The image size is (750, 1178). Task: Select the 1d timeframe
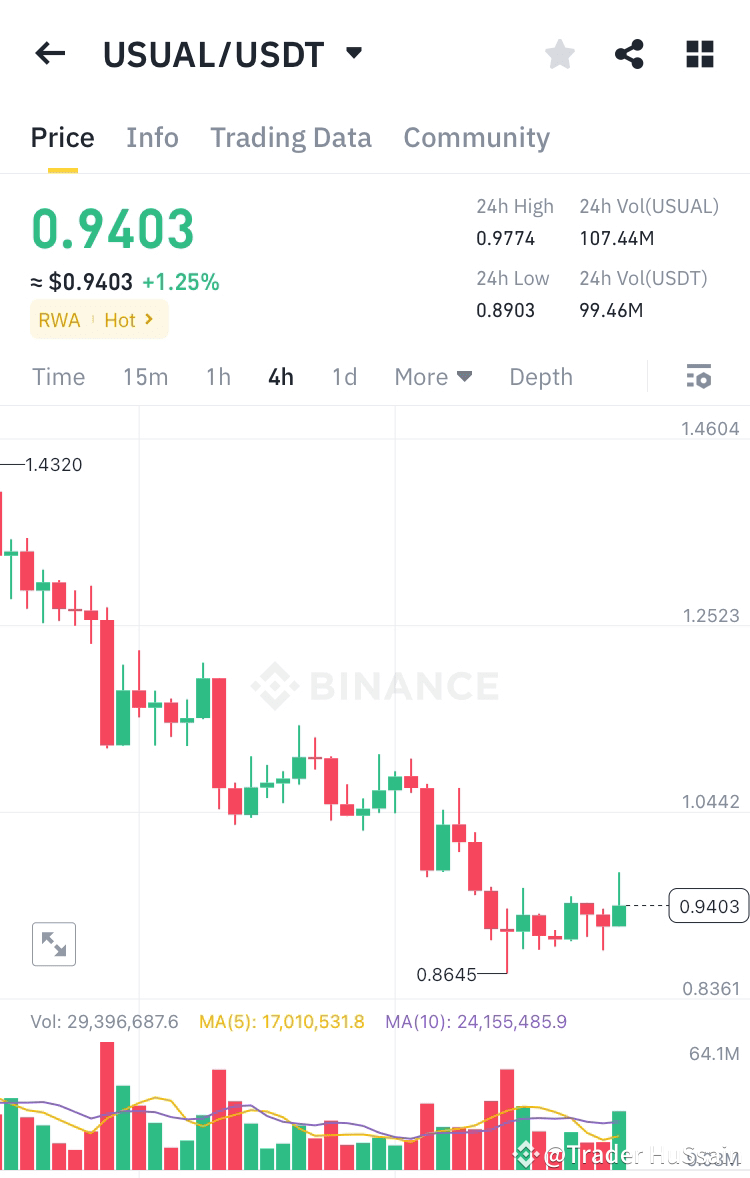(343, 376)
